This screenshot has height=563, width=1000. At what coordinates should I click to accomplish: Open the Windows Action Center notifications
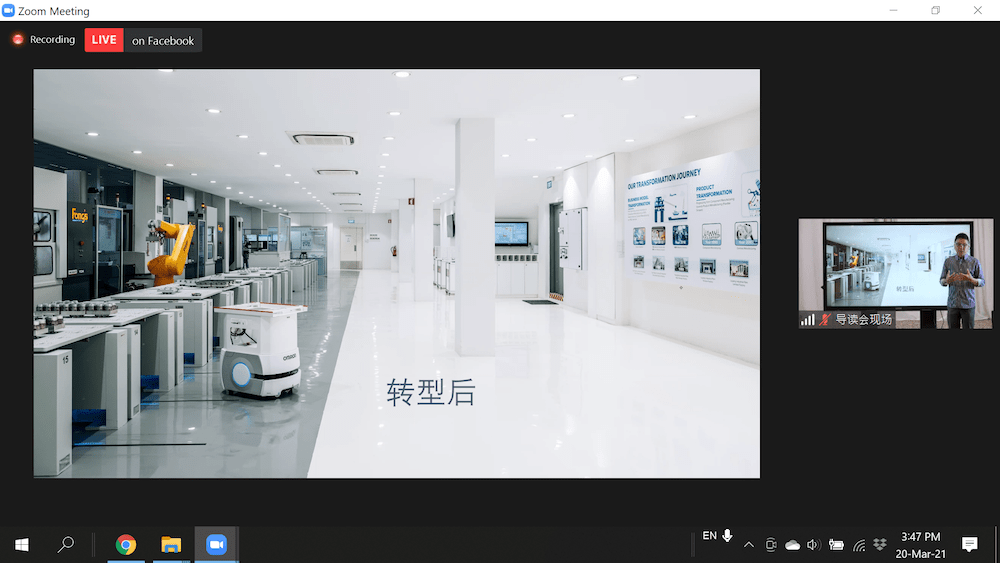point(969,545)
